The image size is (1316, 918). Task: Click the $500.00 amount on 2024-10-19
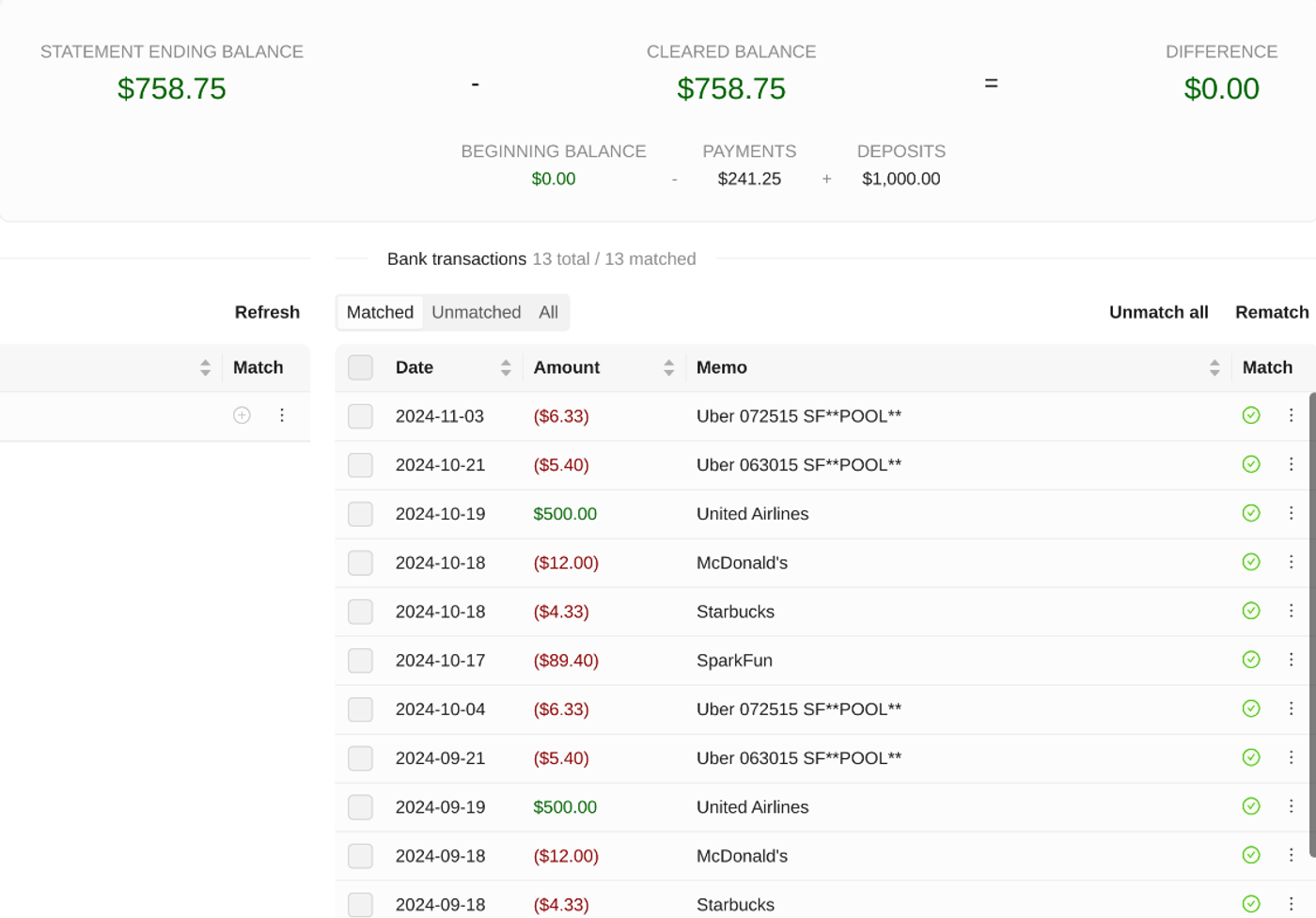coord(565,514)
